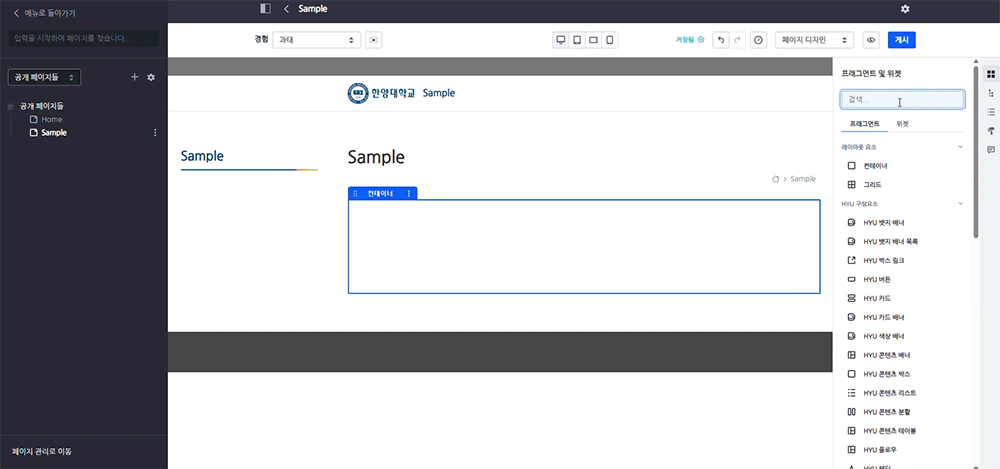The height and width of the screenshot is (469, 1000).
Task: Click the add page plus icon
Action: click(x=135, y=77)
